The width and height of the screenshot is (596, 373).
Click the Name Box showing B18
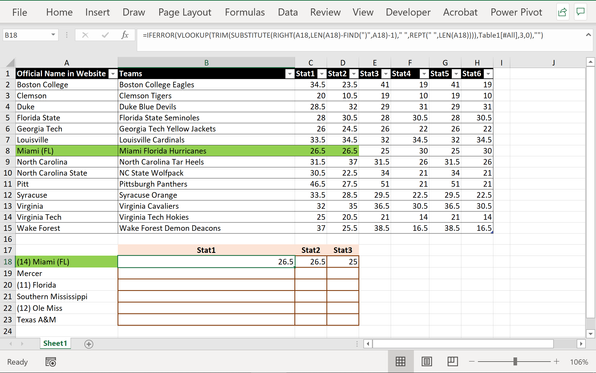(27, 35)
